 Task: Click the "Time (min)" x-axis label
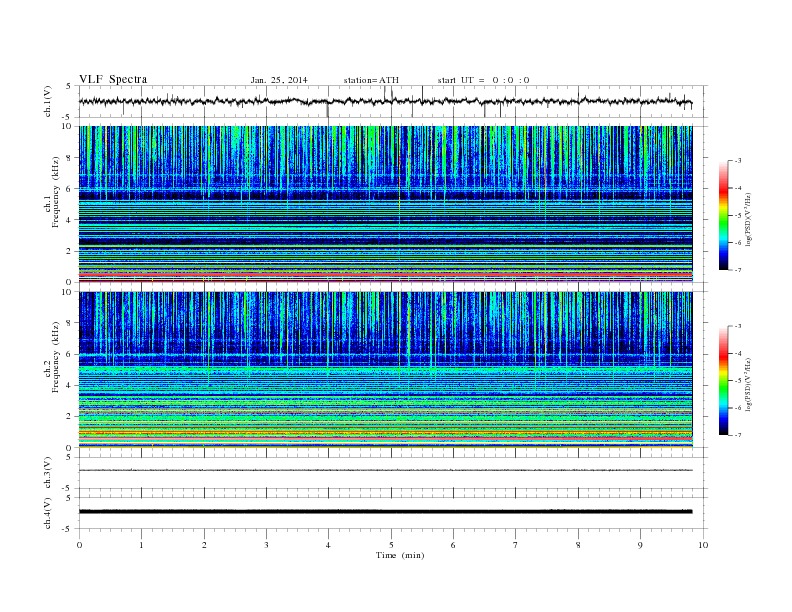pyautogui.click(x=400, y=555)
